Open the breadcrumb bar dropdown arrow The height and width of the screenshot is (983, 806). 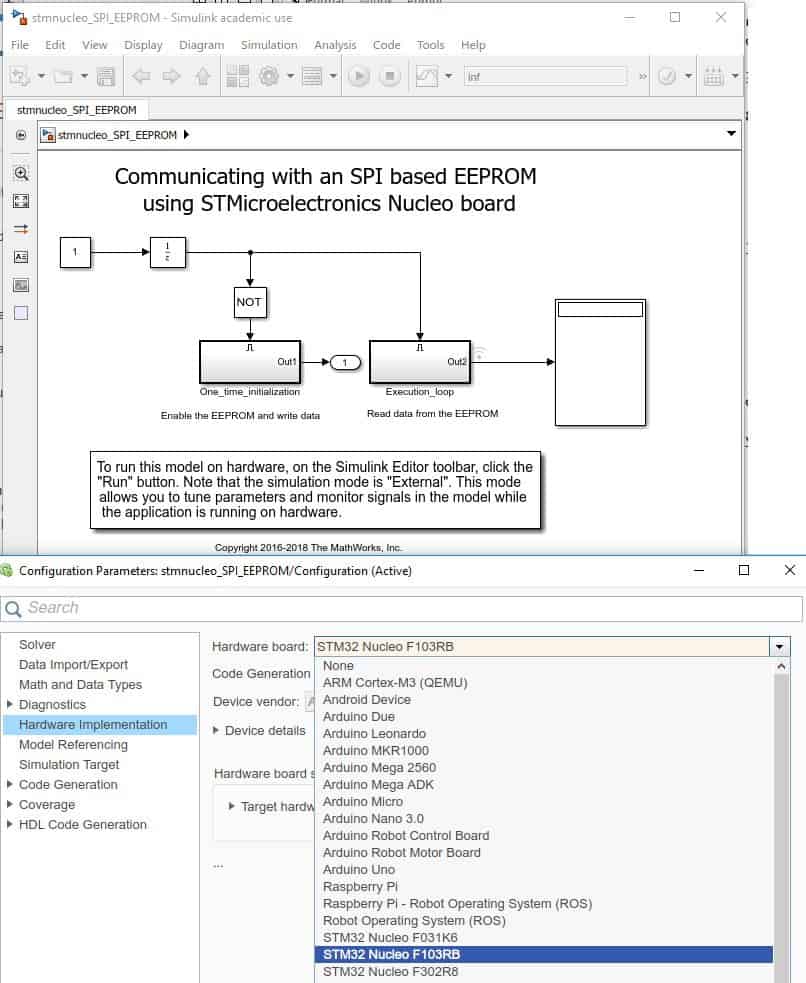coord(731,134)
